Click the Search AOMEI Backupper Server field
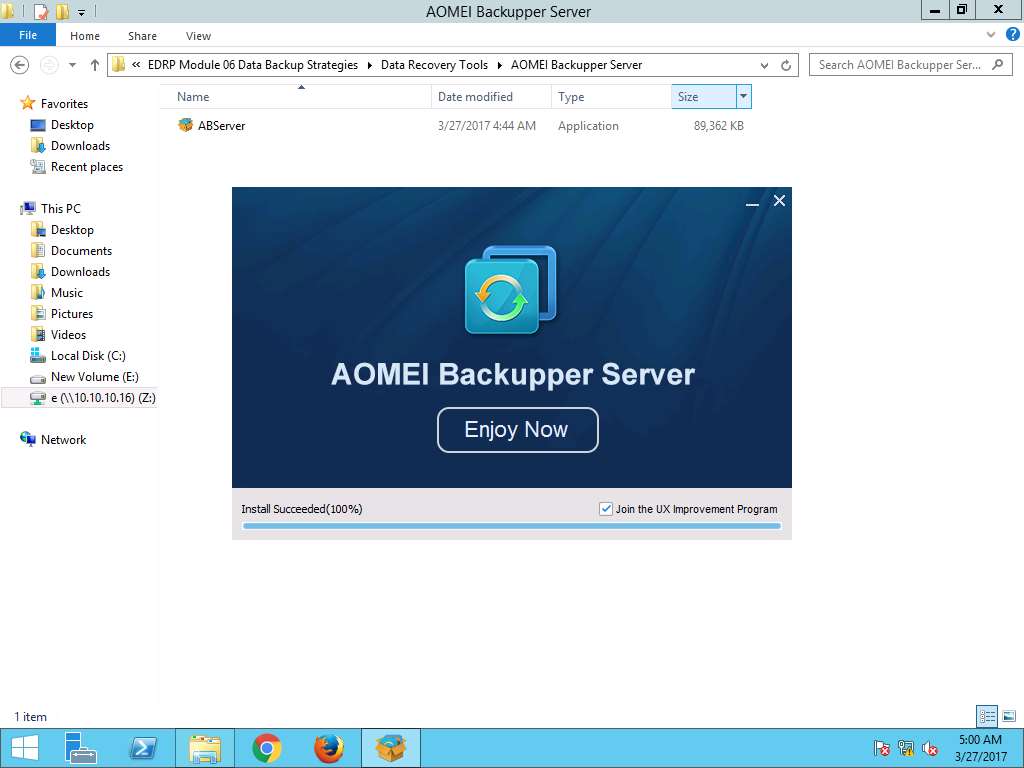This screenshot has height=768, width=1024. tap(910, 65)
